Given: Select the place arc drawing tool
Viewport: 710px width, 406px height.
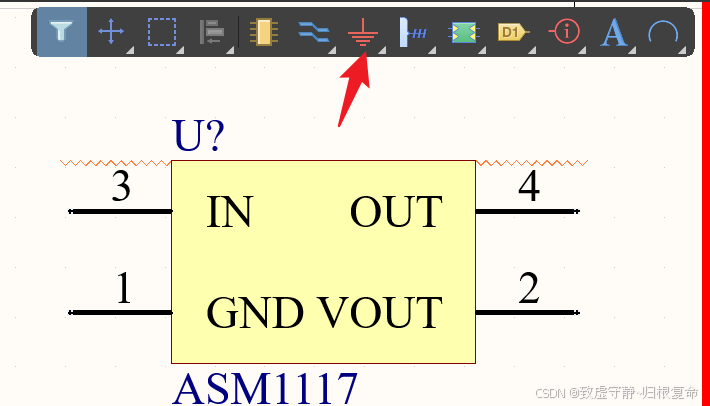Looking at the screenshot, I should pos(663,33).
